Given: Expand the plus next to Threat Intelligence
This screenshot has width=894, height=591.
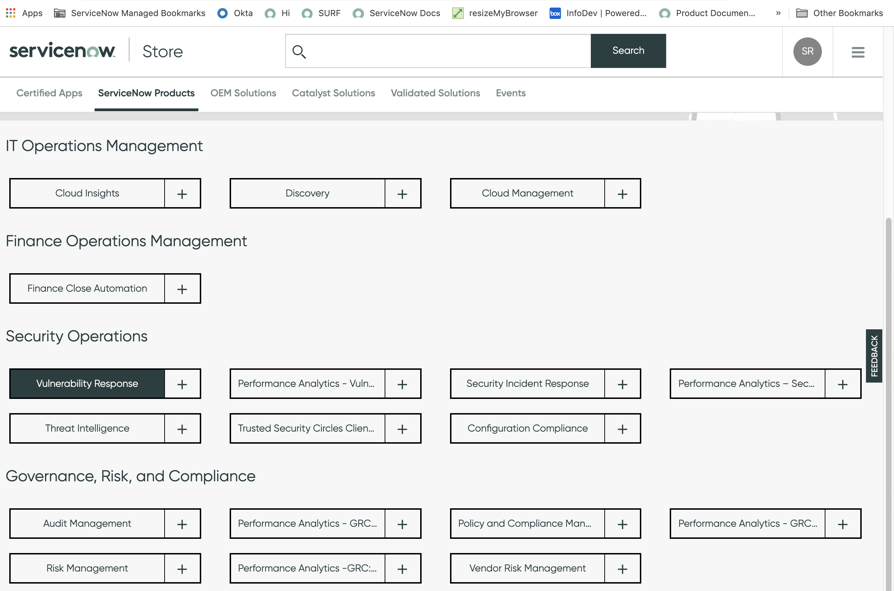Looking at the screenshot, I should [x=182, y=429].
